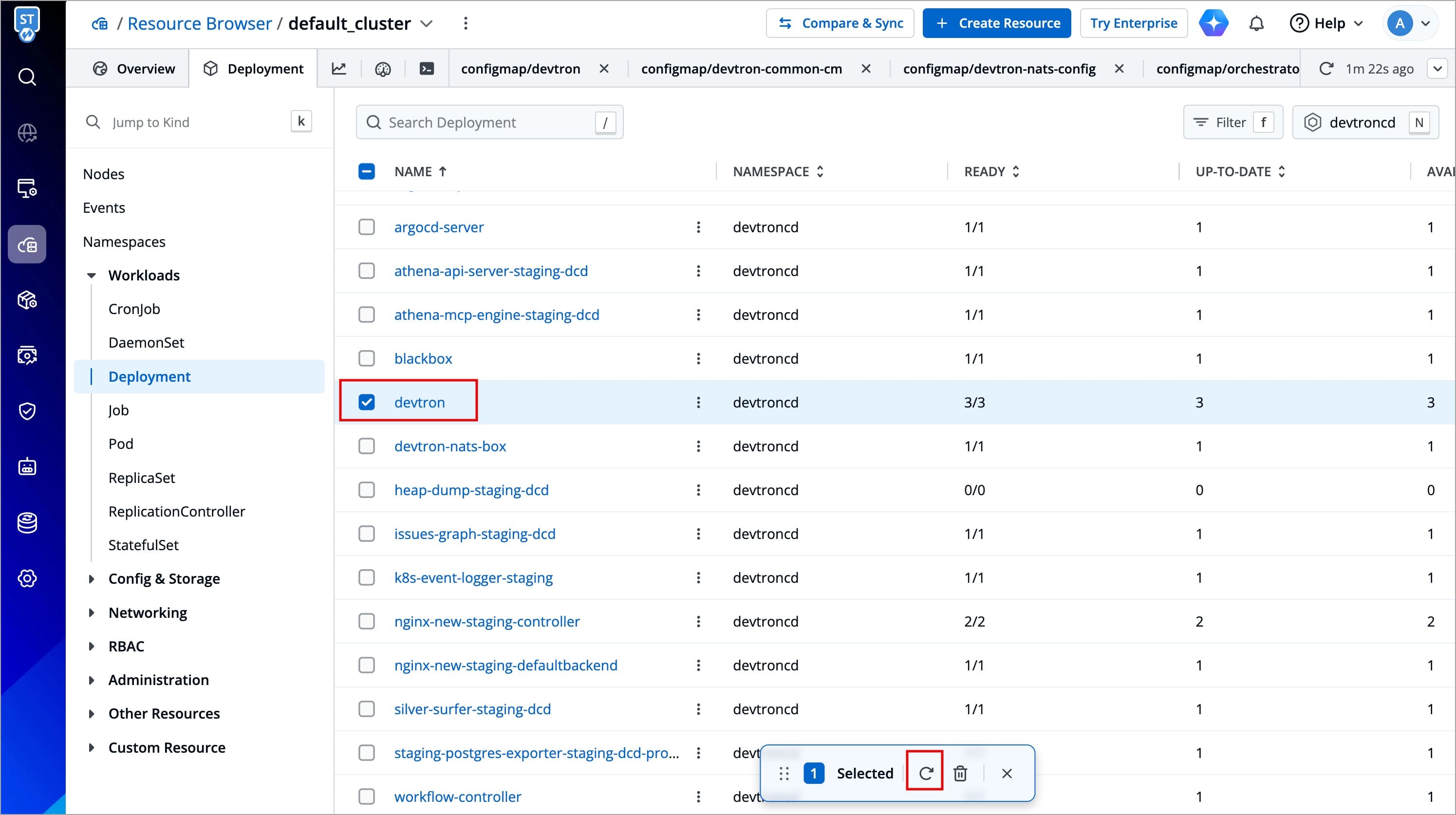The height and width of the screenshot is (815, 1456).
Task: Toggle the select-all checkbox in the header
Action: pyautogui.click(x=366, y=171)
